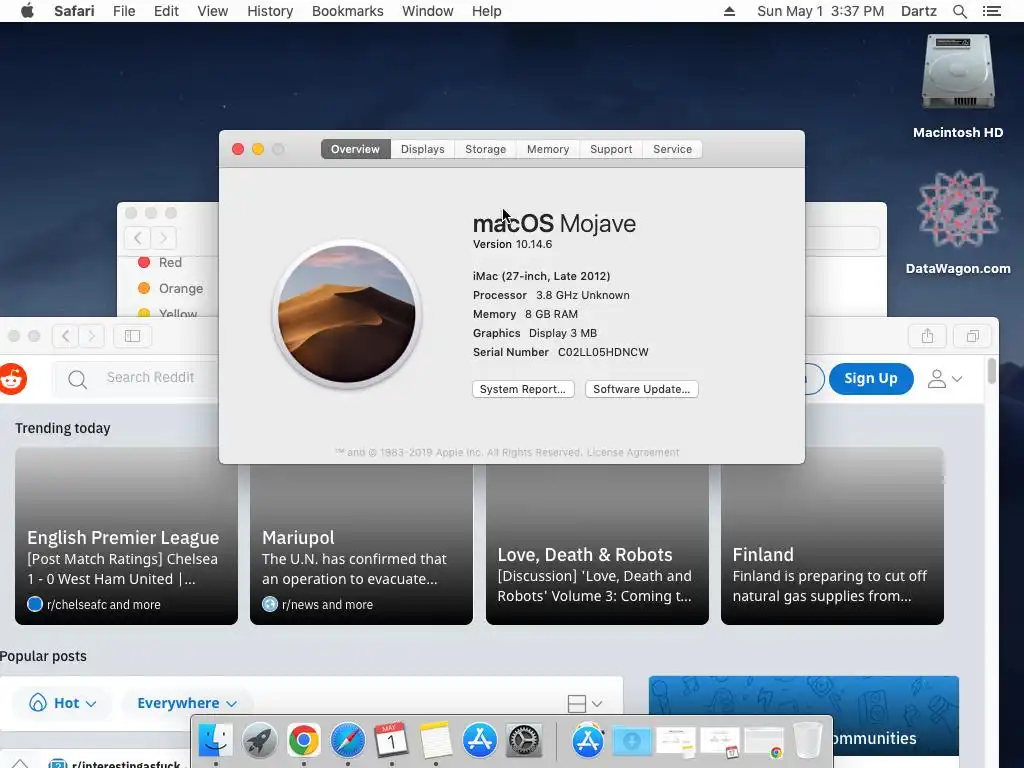Click the Reddit Sign Up button

point(871,379)
